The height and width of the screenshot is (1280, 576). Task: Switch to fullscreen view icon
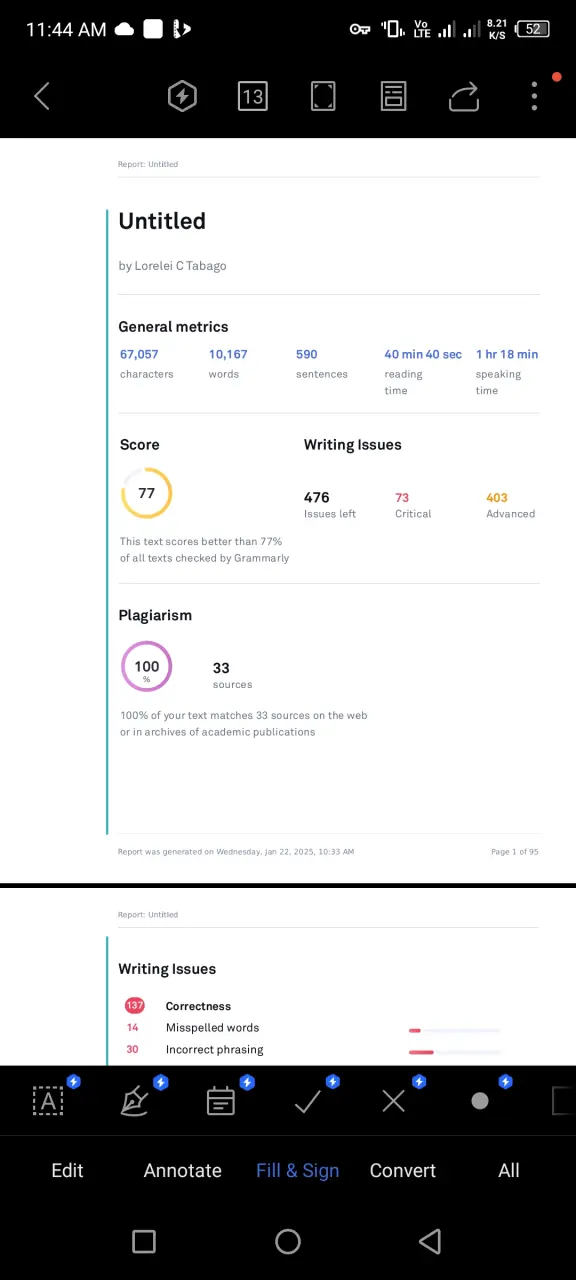pyautogui.click(x=323, y=96)
